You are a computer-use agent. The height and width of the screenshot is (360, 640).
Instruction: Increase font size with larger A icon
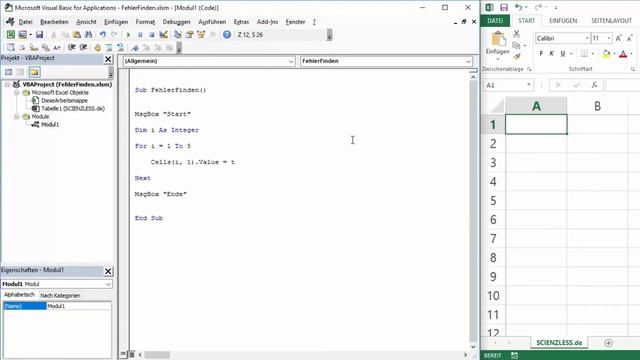point(618,38)
